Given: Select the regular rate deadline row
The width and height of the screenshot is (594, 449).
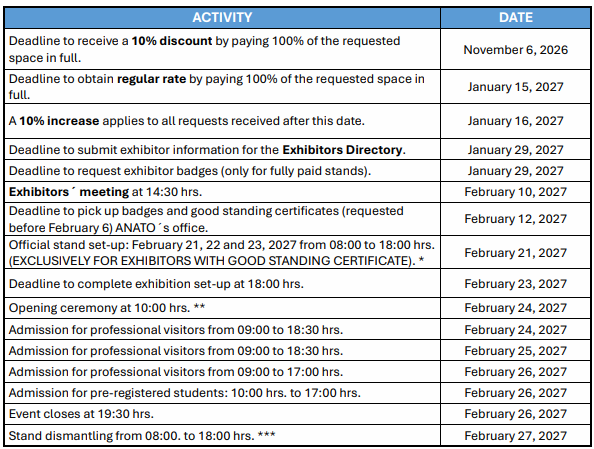Looking at the screenshot, I should click(297, 87).
